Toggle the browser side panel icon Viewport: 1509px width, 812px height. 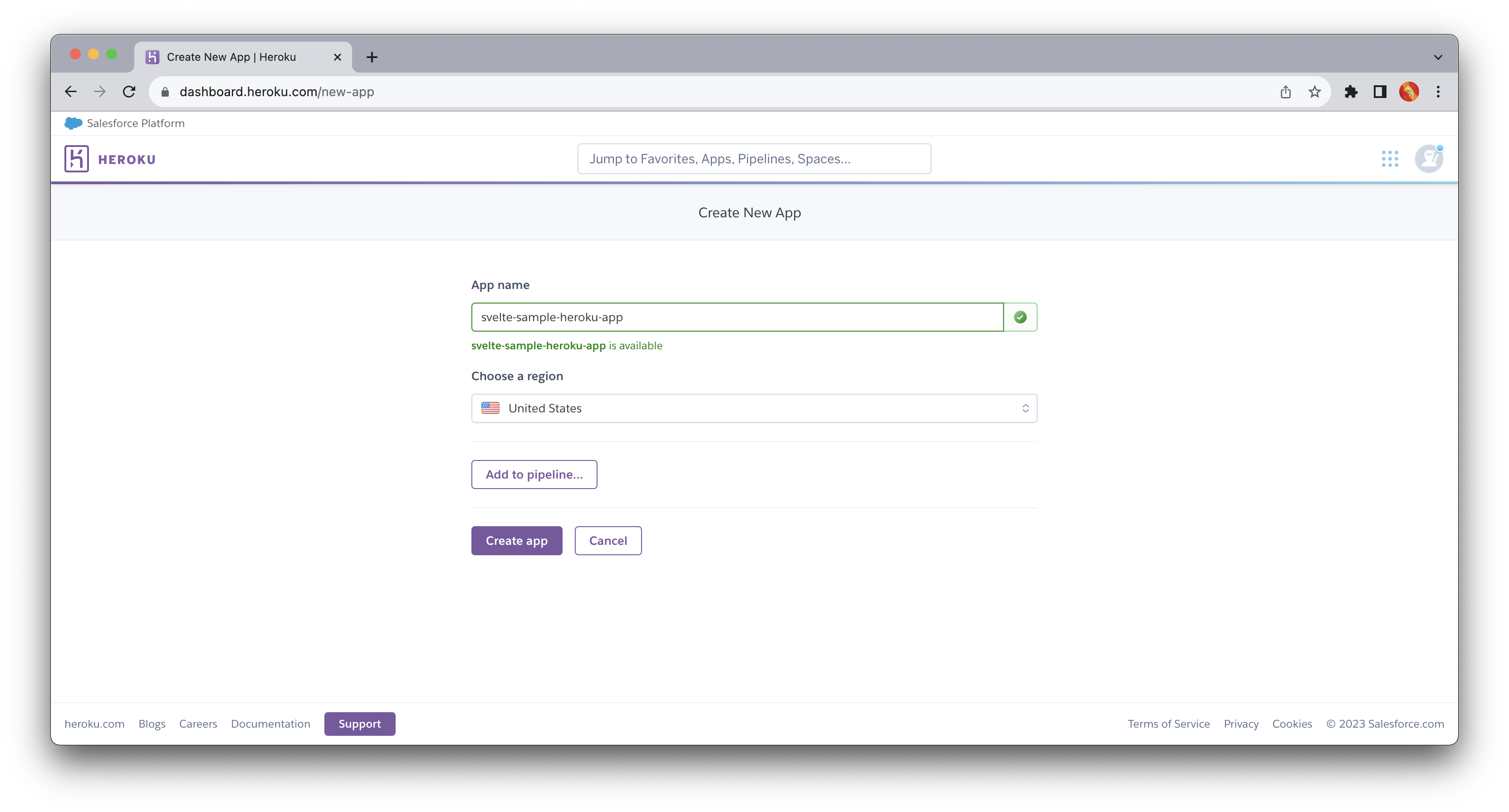click(1380, 92)
